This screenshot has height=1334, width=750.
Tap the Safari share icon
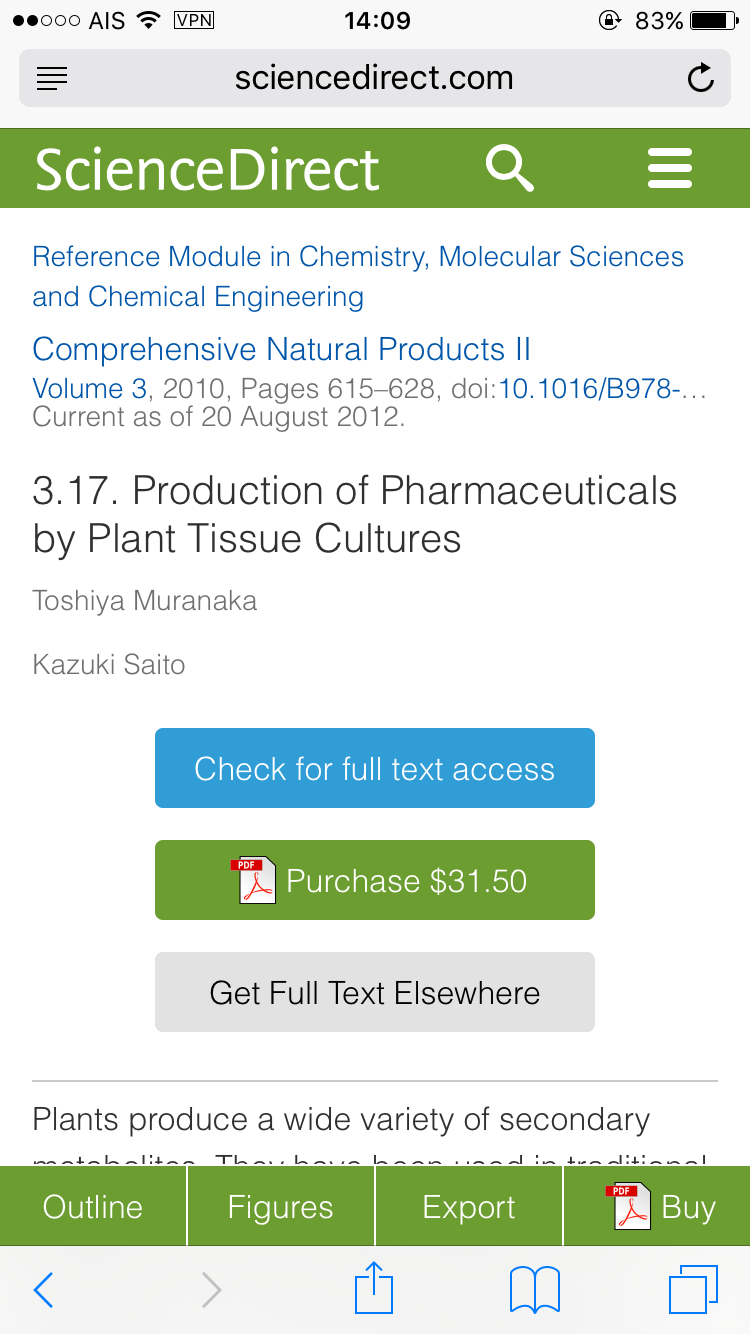(x=375, y=1288)
